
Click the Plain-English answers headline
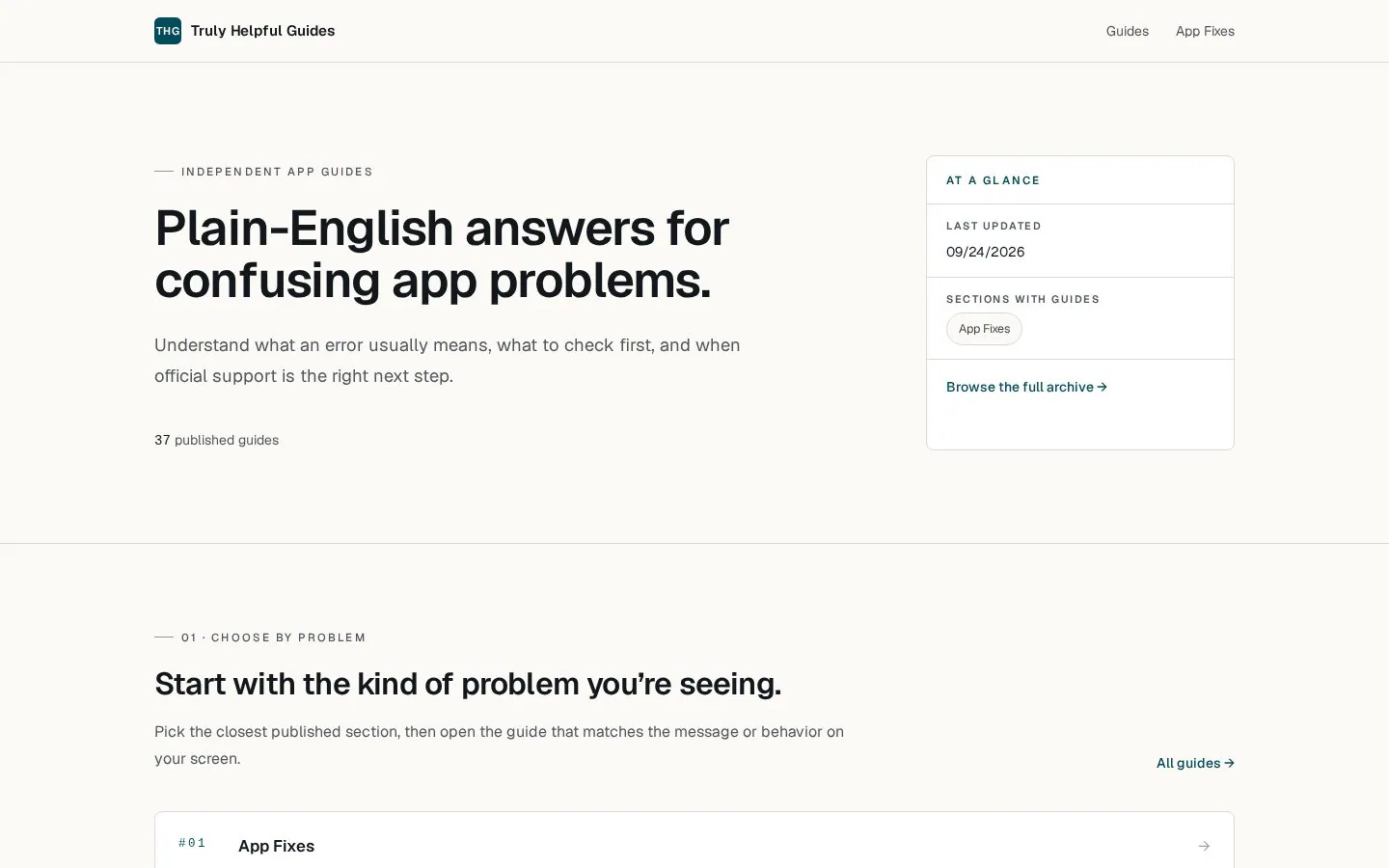[x=442, y=255]
